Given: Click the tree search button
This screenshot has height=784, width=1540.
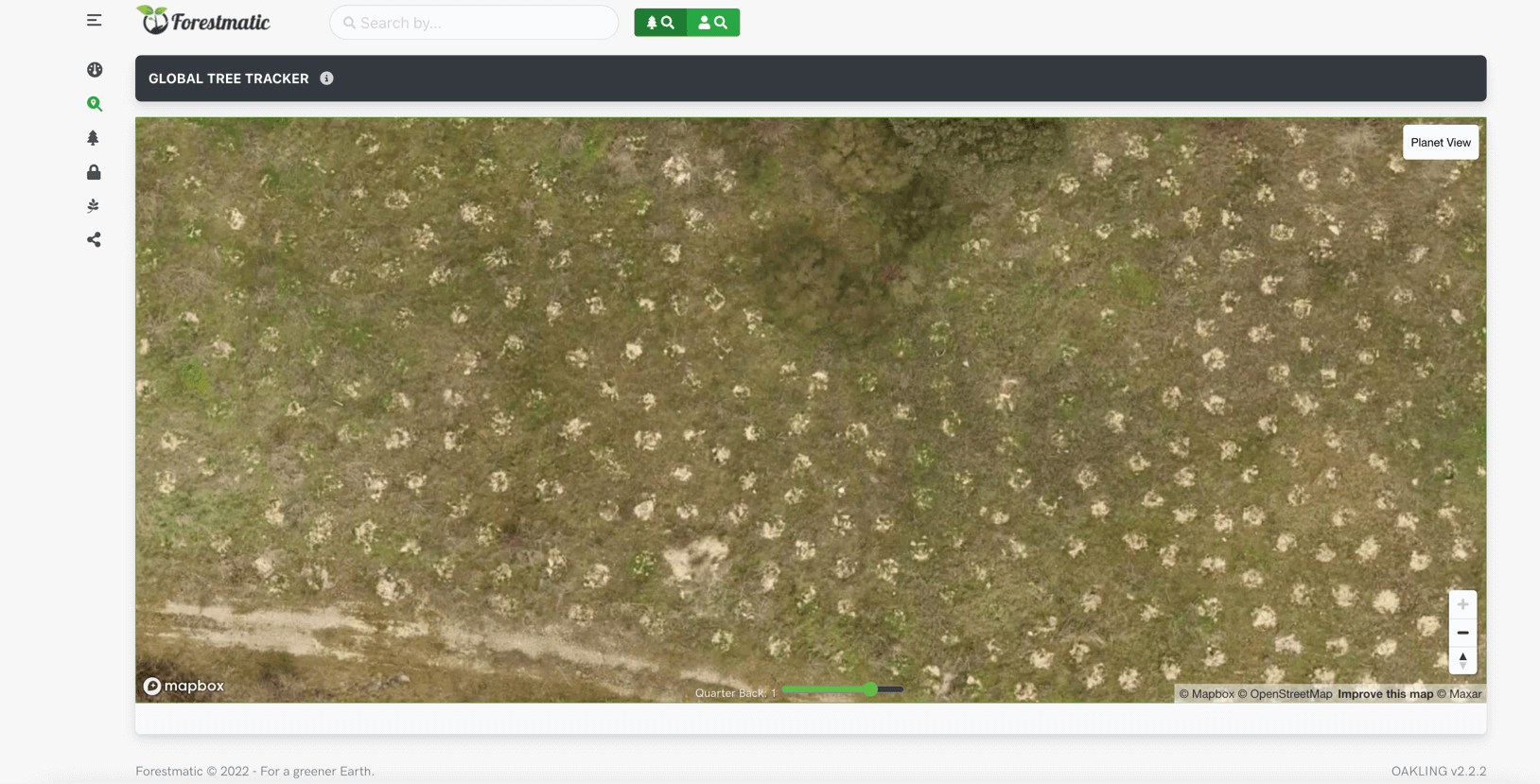Looking at the screenshot, I should point(660,23).
